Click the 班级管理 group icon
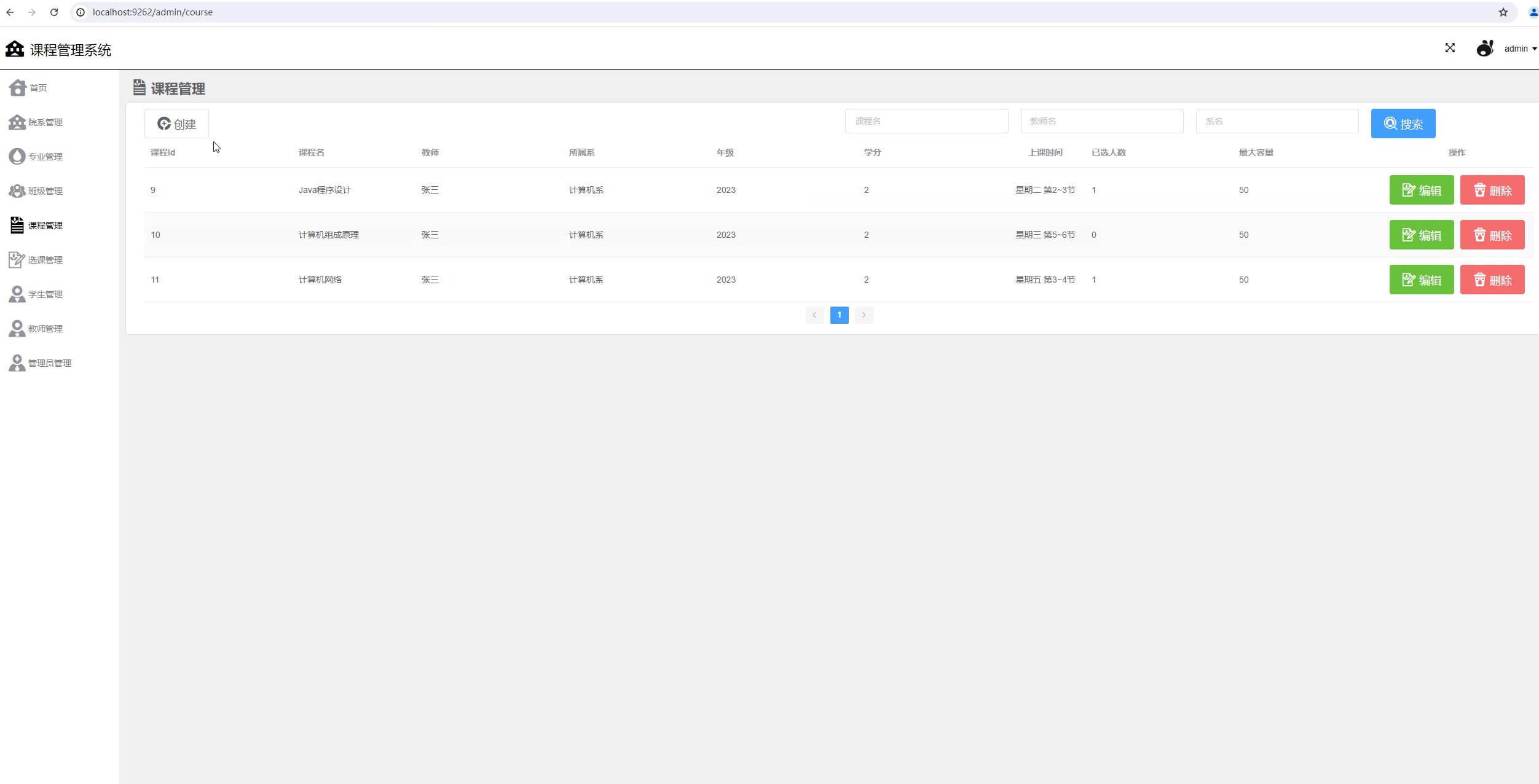Viewport: 1539px width, 784px height. click(17, 191)
